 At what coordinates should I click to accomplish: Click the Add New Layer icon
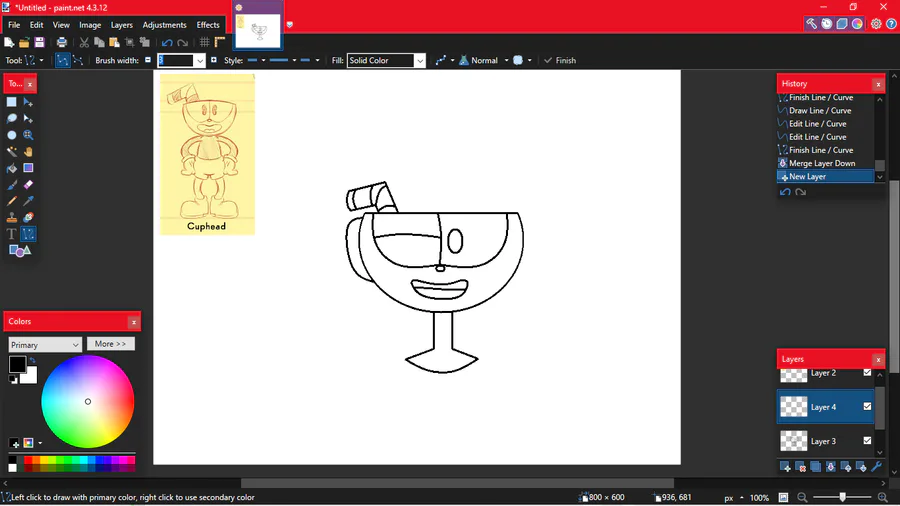pyautogui.click(x=785, y=468)
